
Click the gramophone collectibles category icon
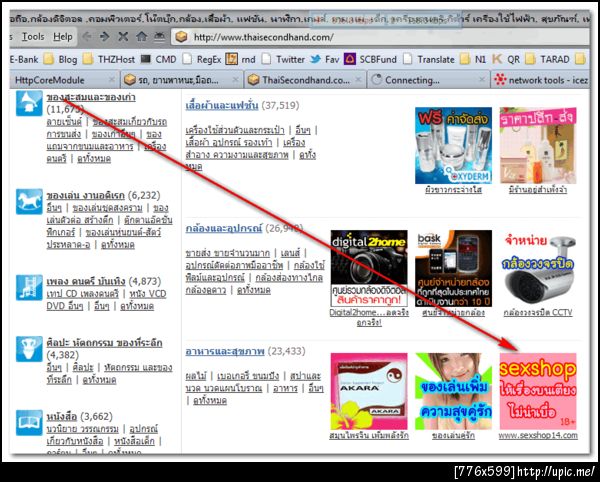[x=29, y=103]
